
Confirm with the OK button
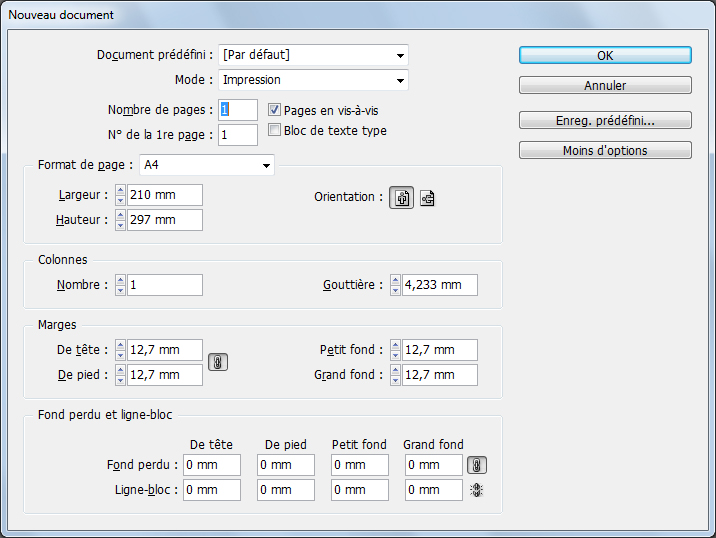click(x=605, y=55)
